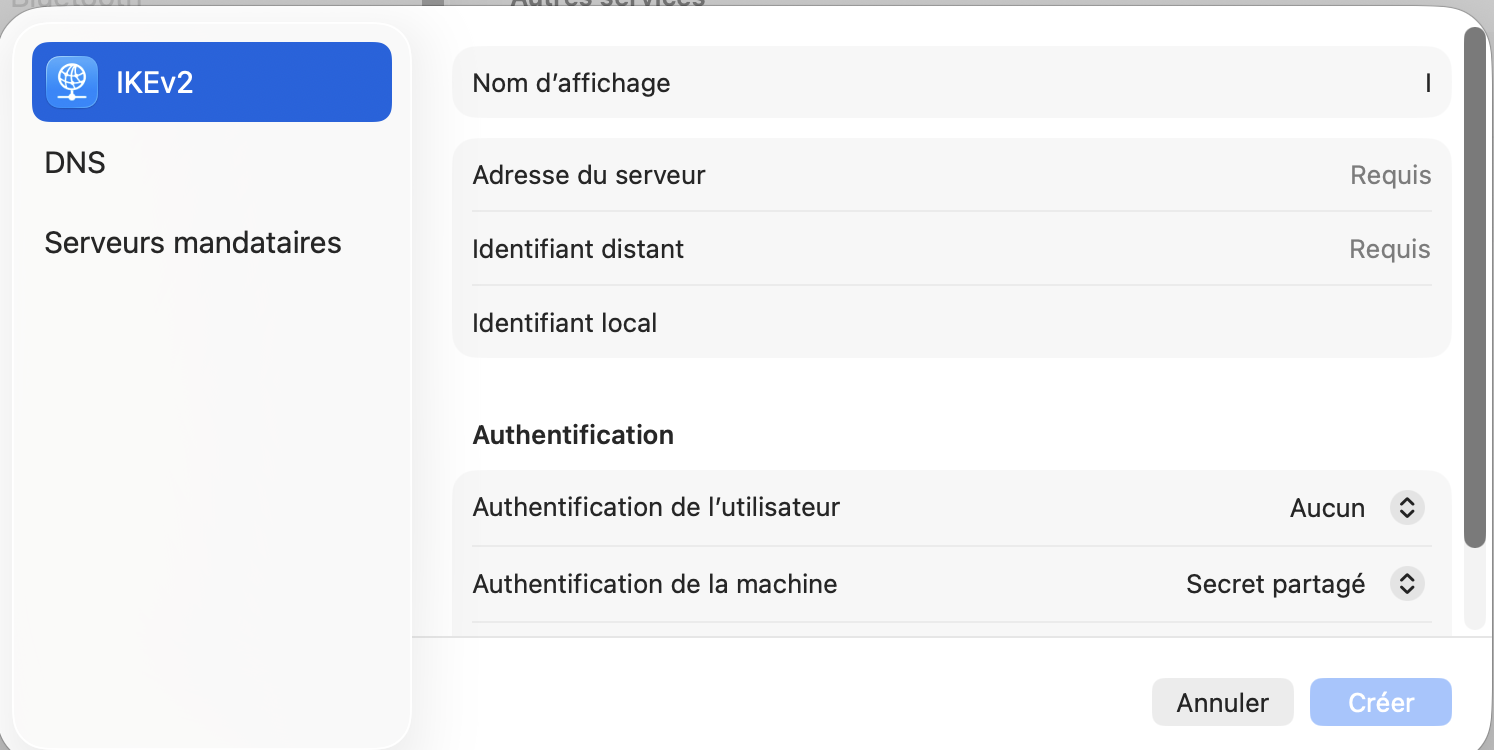This screenshot has width=1494, height=750.
Task: Open the Serveurs mandataires section
Action: (x=193, y=242)
